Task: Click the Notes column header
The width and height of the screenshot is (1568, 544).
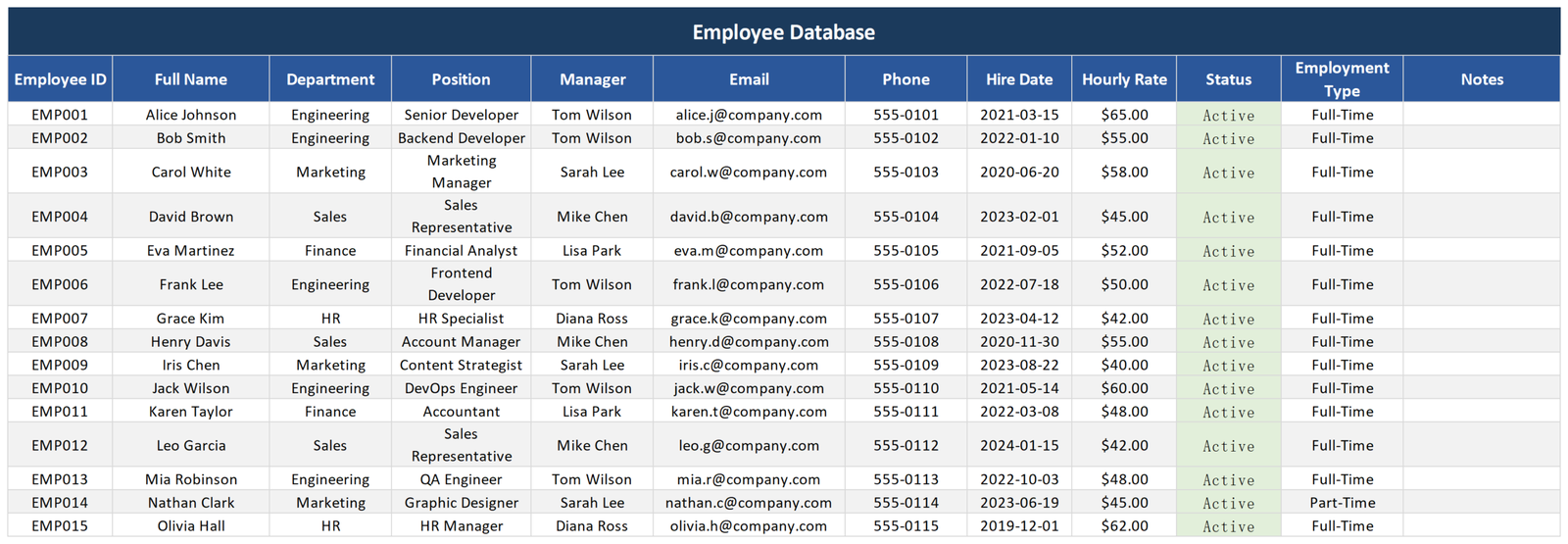Action: [1482, 79]
